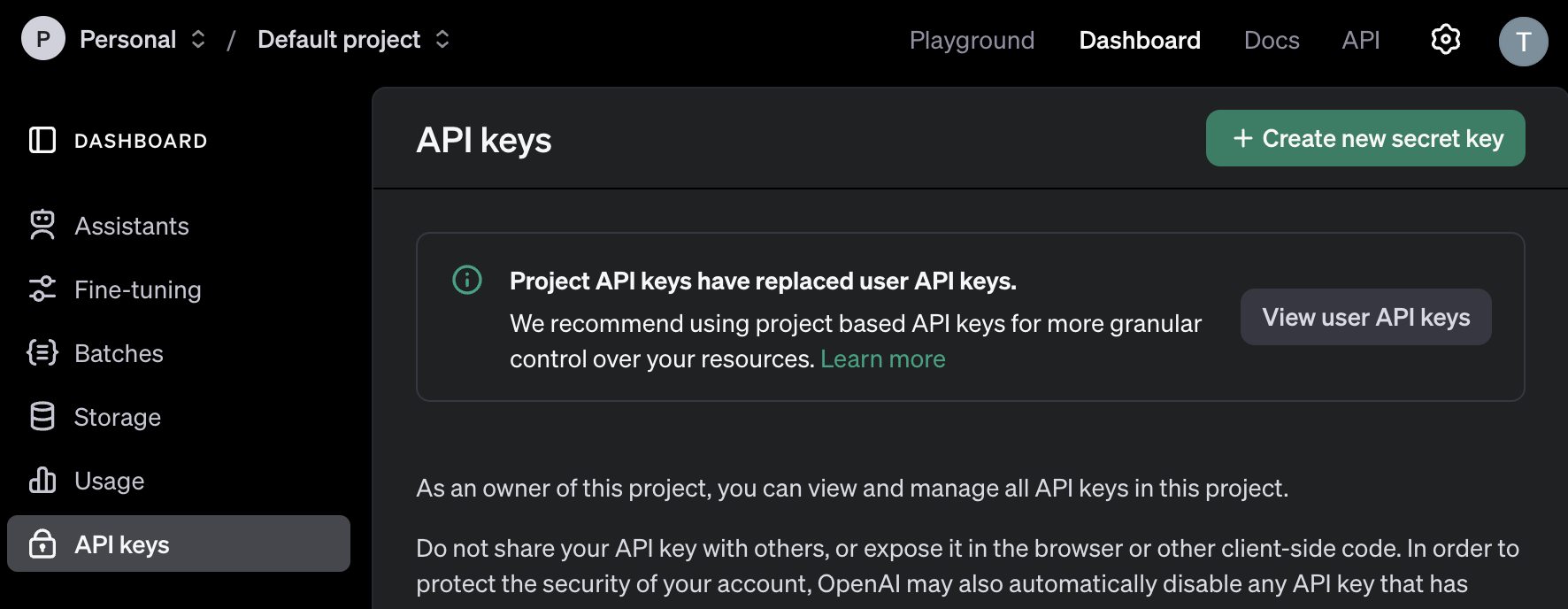The width and height of the screenshot is (1568, 609).
Task: Click the API keys lock icon
Action: [x=42, y=544]
